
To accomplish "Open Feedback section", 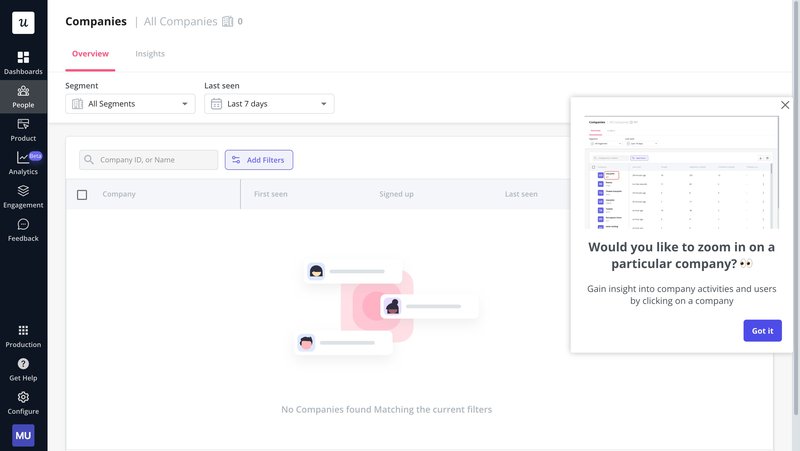I will point(23,230).
